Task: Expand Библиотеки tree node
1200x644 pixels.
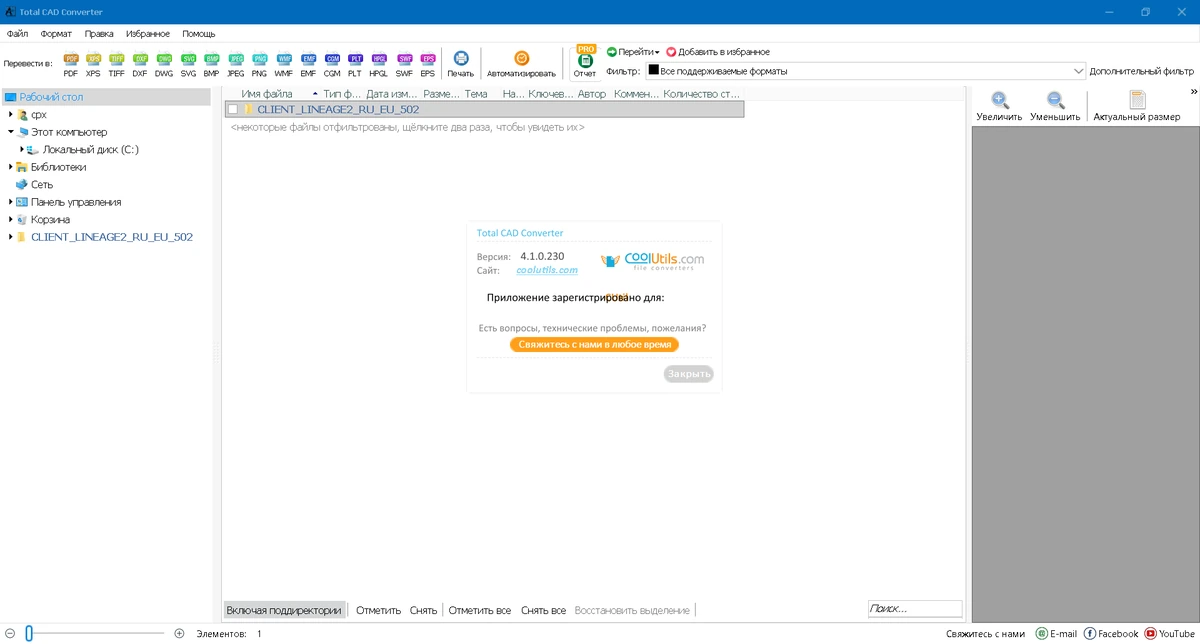Action: point(10,167)
